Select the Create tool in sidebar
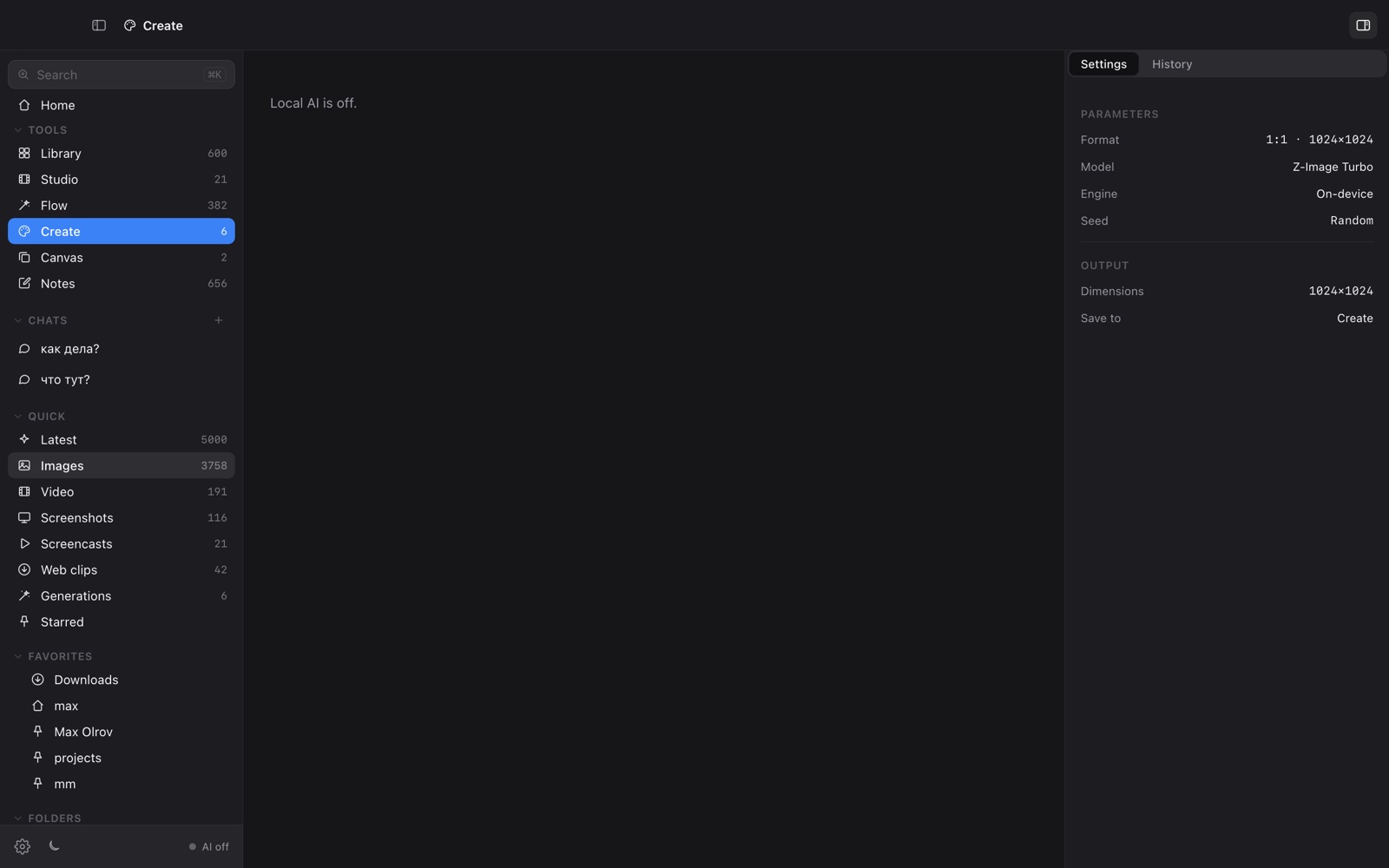This screenshot has width=1389, height=868. click(x=122, y=231)
